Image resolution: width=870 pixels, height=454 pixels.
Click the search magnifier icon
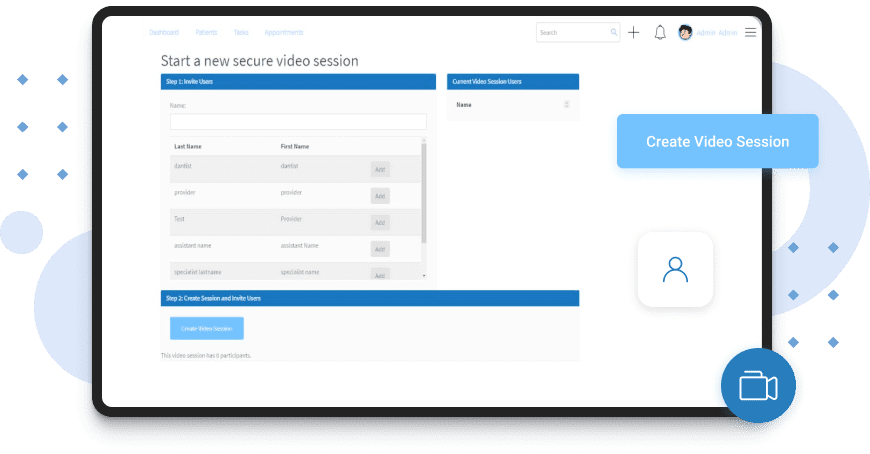[x=614, y=33]
